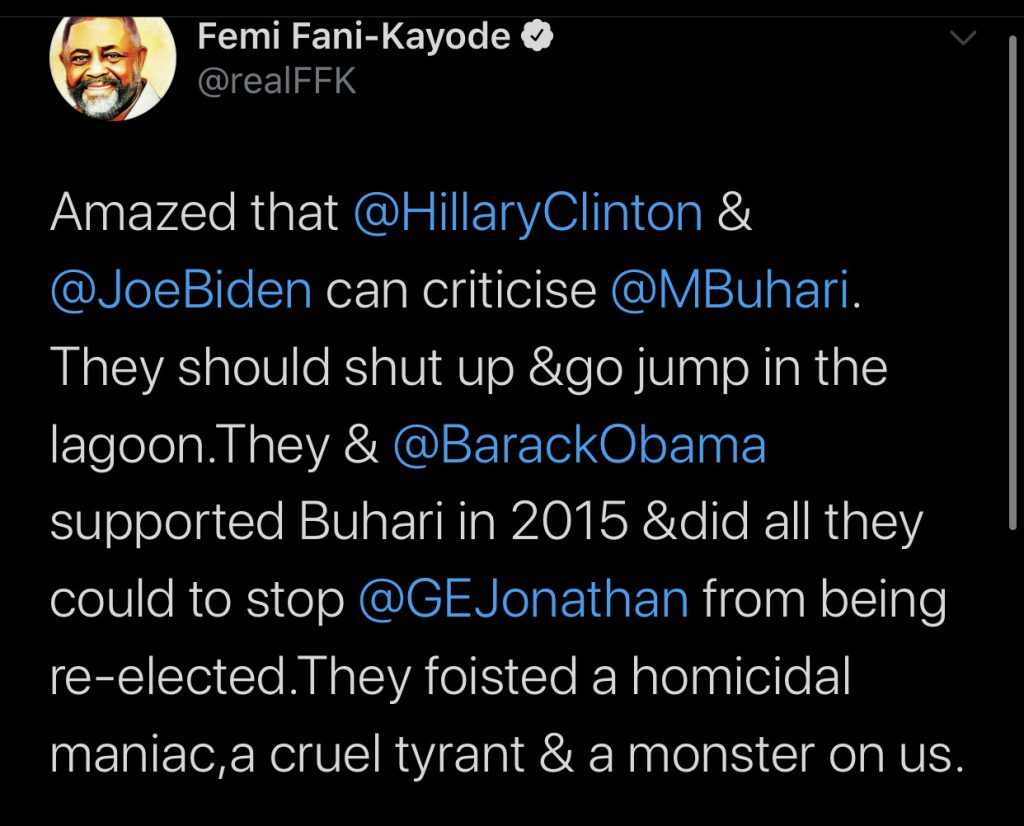Visit the @JoeBiden mention link

click(x=181, y=290)
